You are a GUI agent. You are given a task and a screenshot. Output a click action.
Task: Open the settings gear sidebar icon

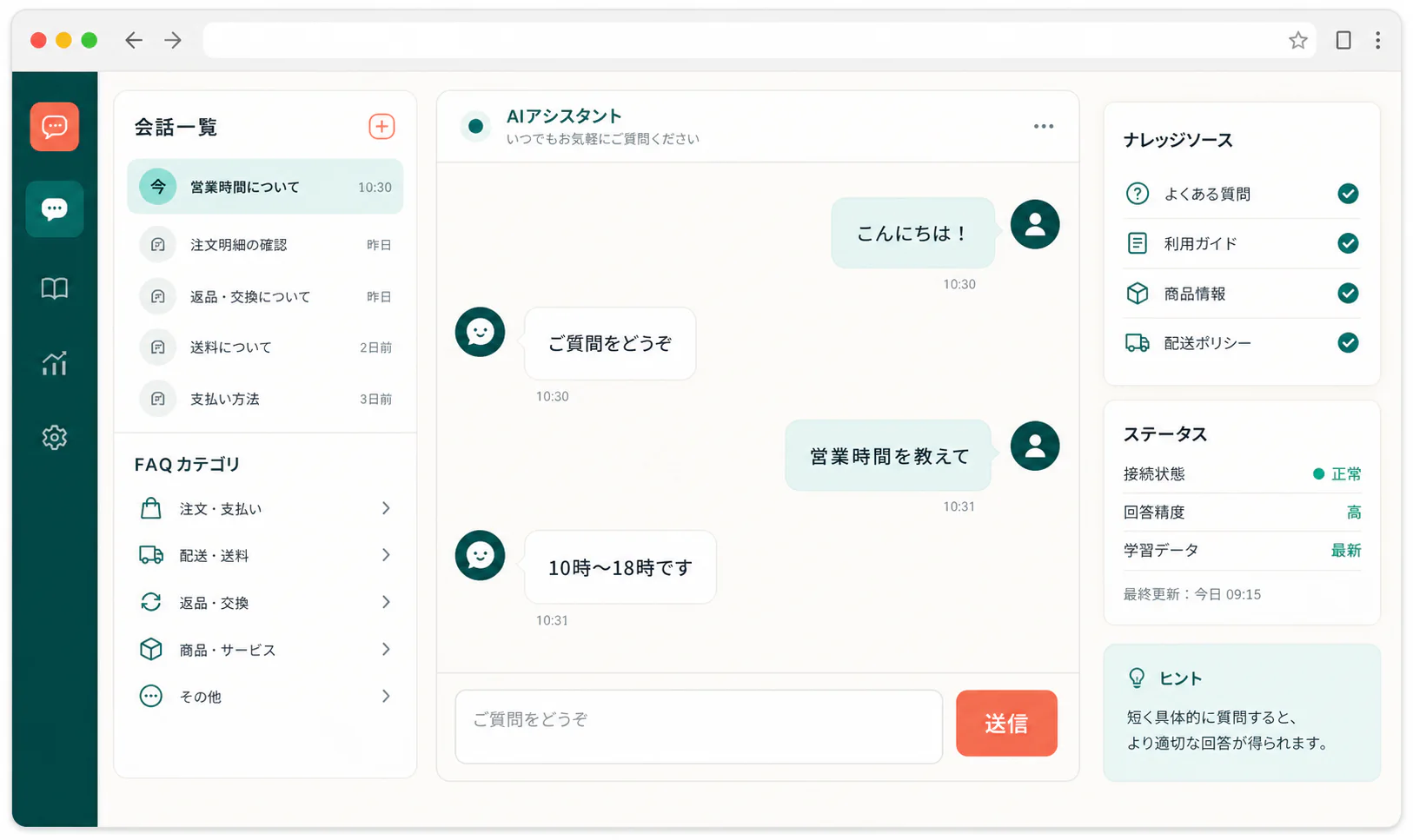[55, 437]
